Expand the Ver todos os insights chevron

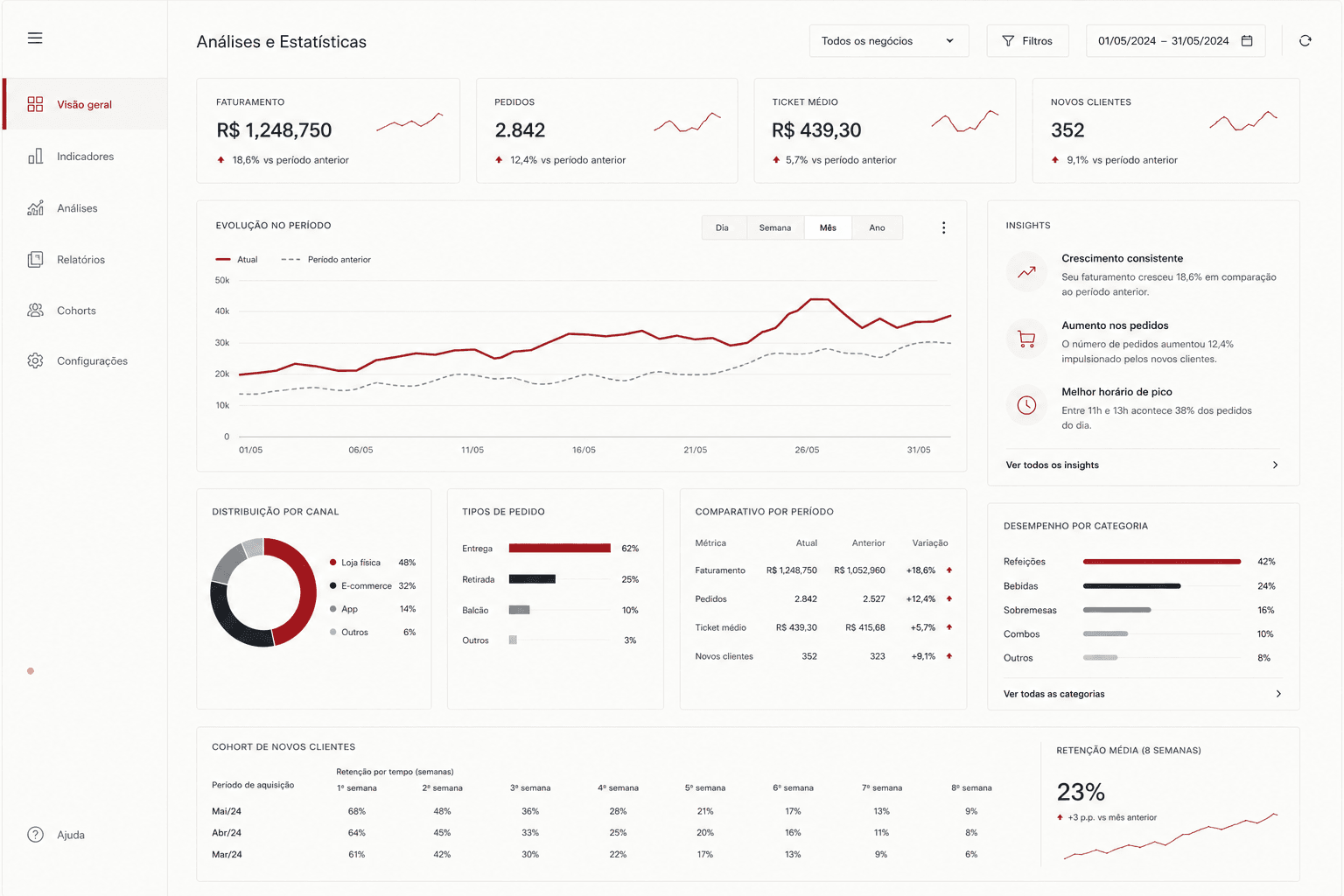pos(1275,465)
